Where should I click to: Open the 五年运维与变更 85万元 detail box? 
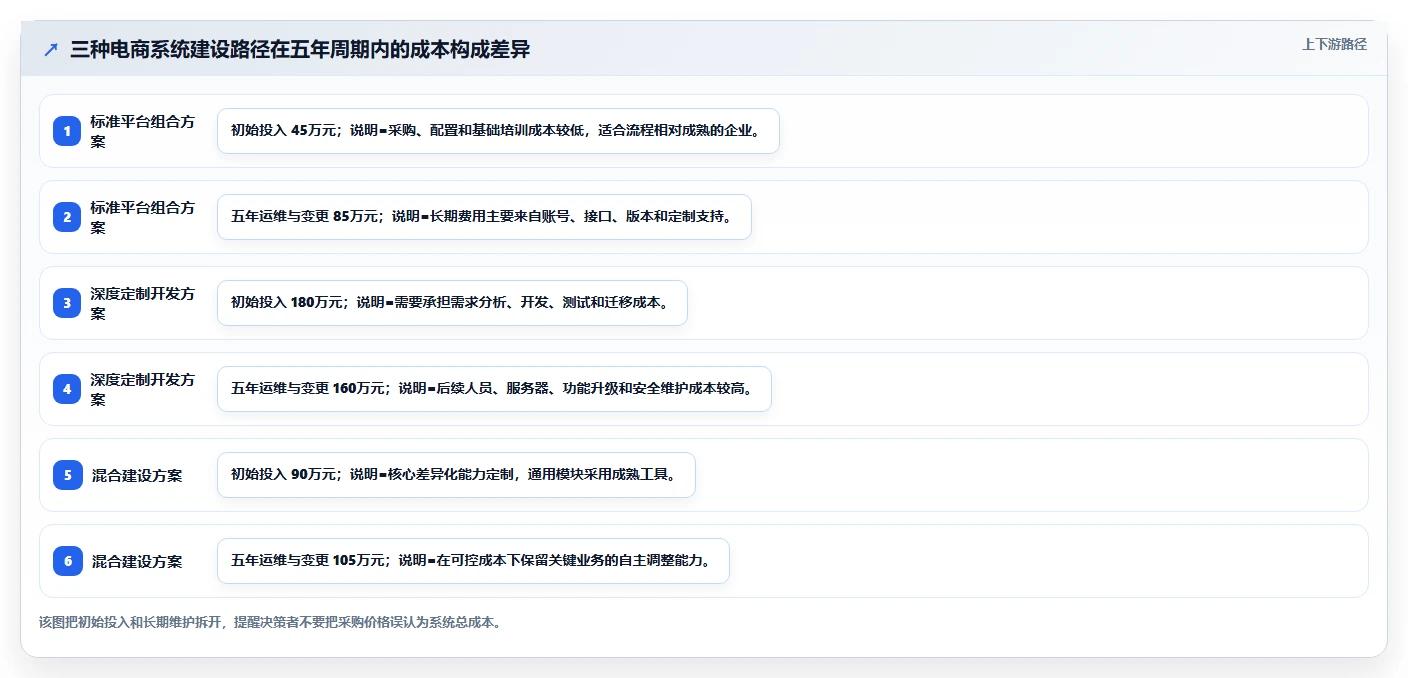coord(484,217)
